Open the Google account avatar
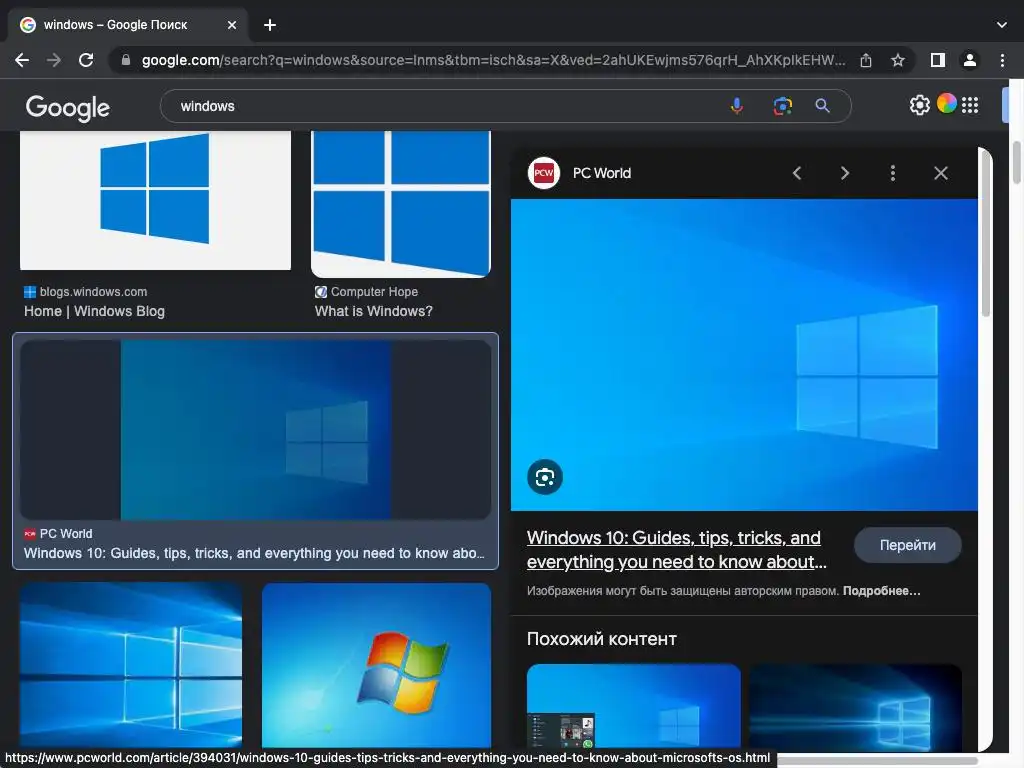The width and height of the screenshot is (1024, 768). (x=946, y=103)
